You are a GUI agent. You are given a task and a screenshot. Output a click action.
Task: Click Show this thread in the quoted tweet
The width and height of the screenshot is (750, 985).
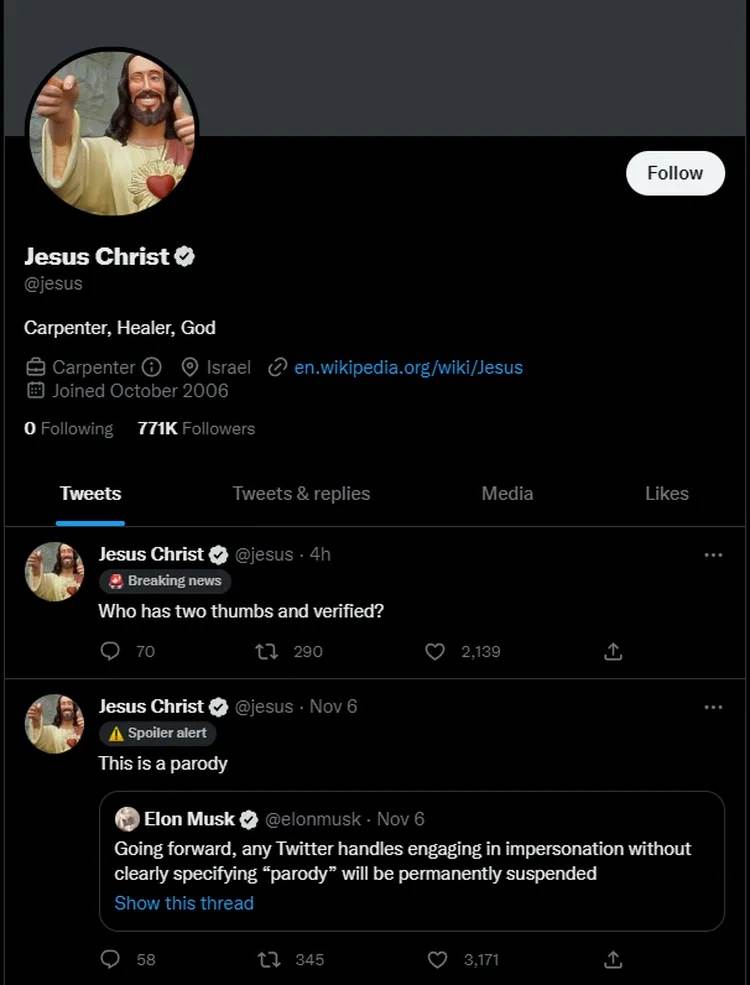[184, 903]
